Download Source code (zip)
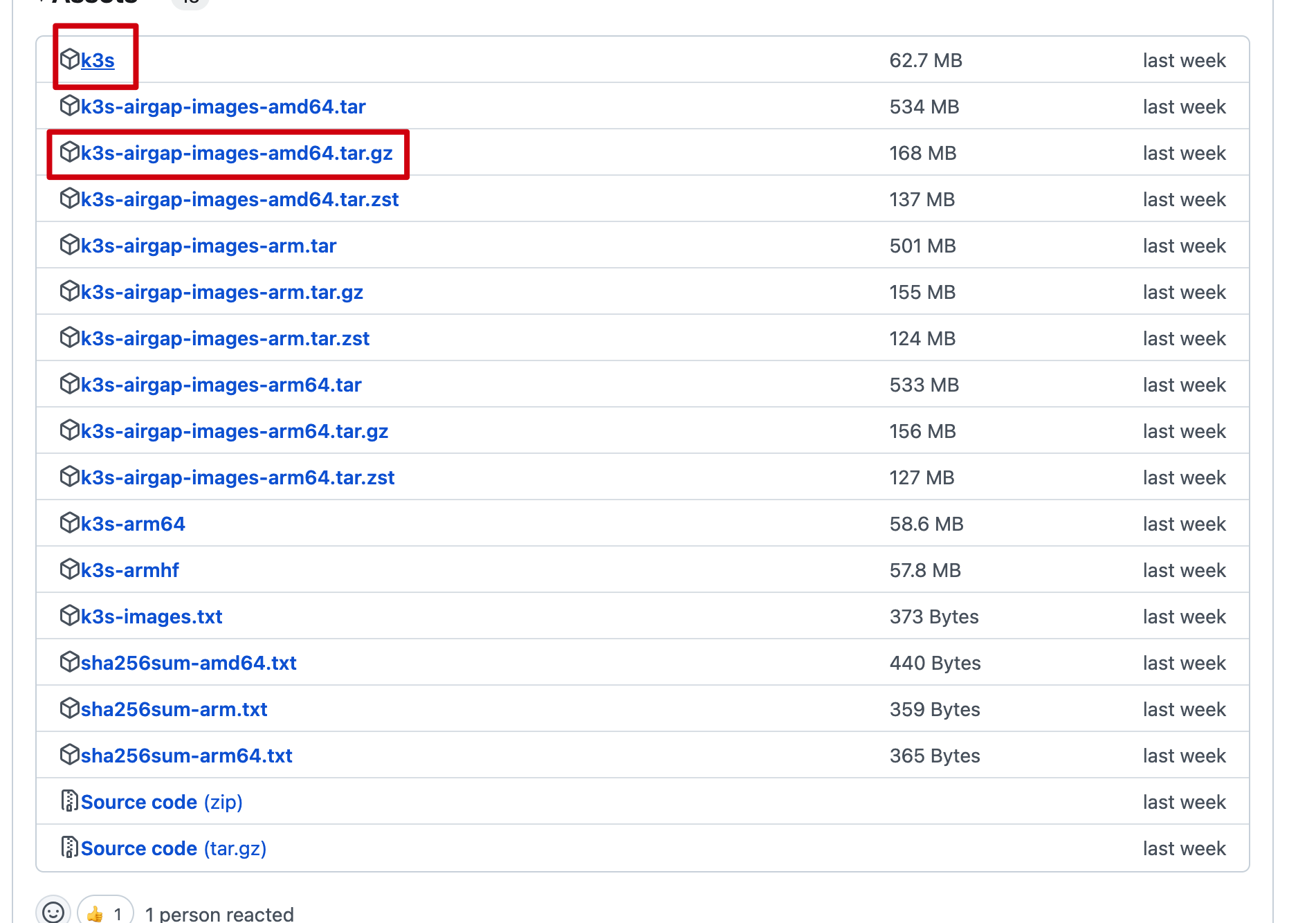This screenshot has height=923, width=1316. point(161,802)
